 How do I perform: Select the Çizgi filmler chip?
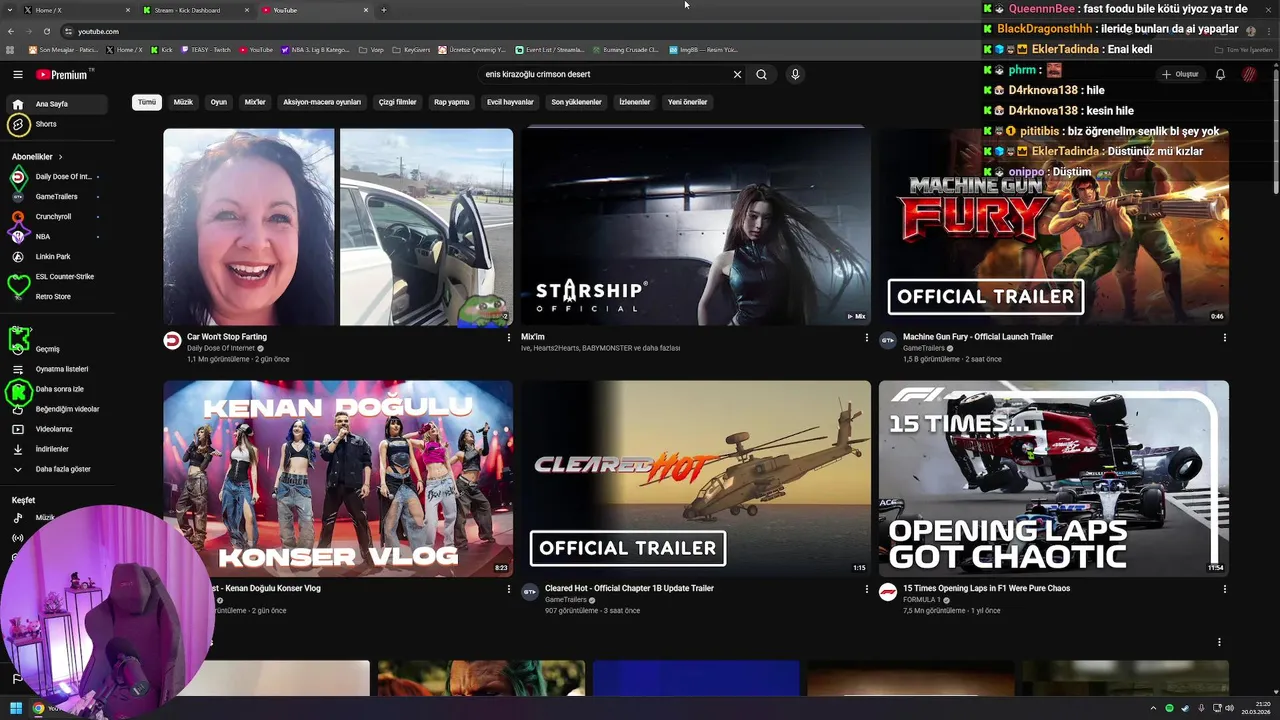(x=397, y=102)
